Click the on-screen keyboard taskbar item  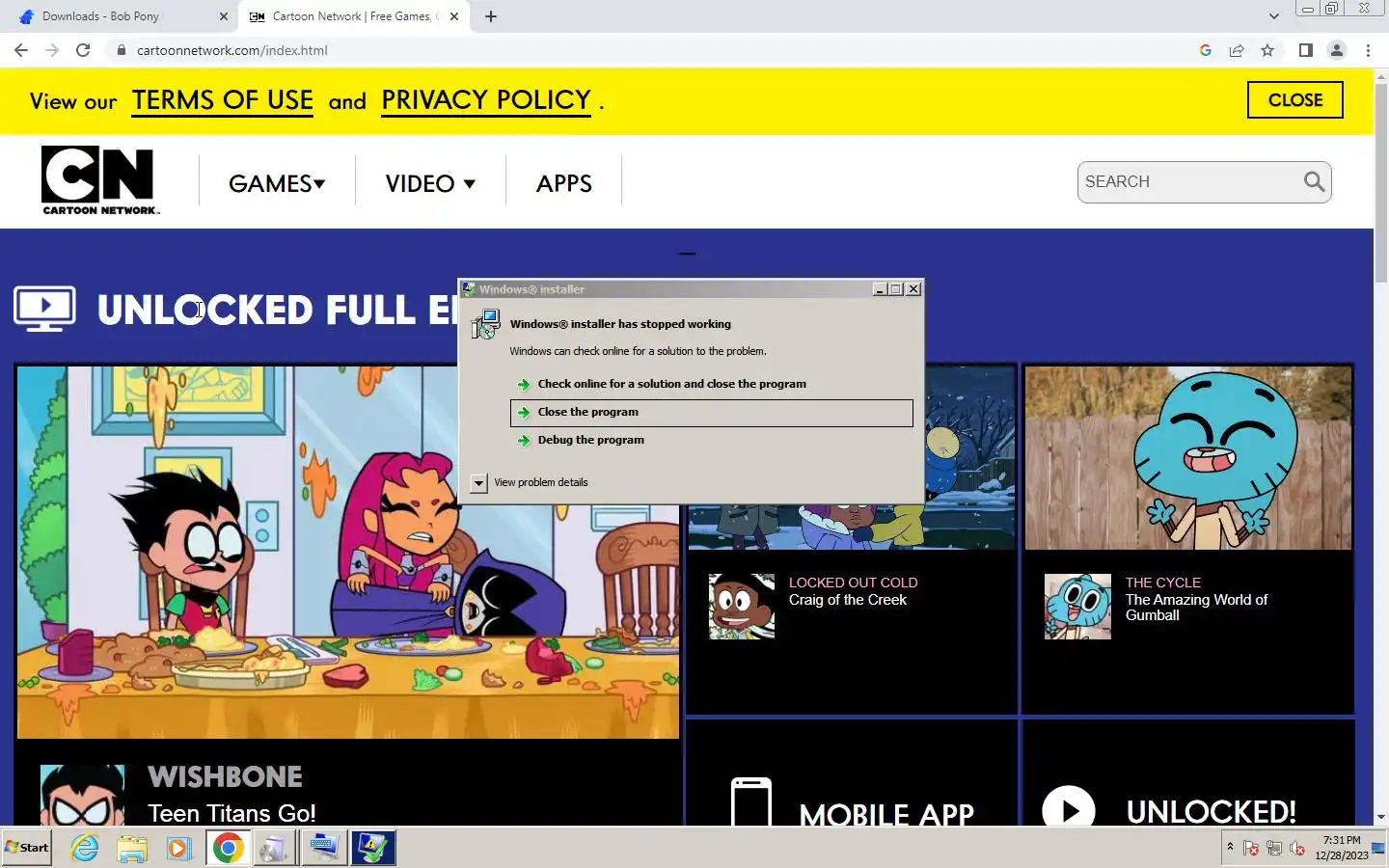(323, 848)
